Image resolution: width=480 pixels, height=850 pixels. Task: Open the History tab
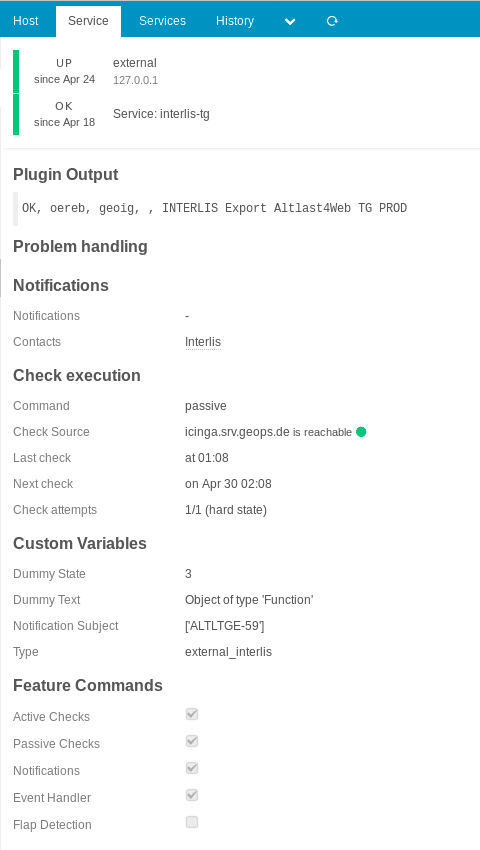pyautogui.click(x=235, y=21)
